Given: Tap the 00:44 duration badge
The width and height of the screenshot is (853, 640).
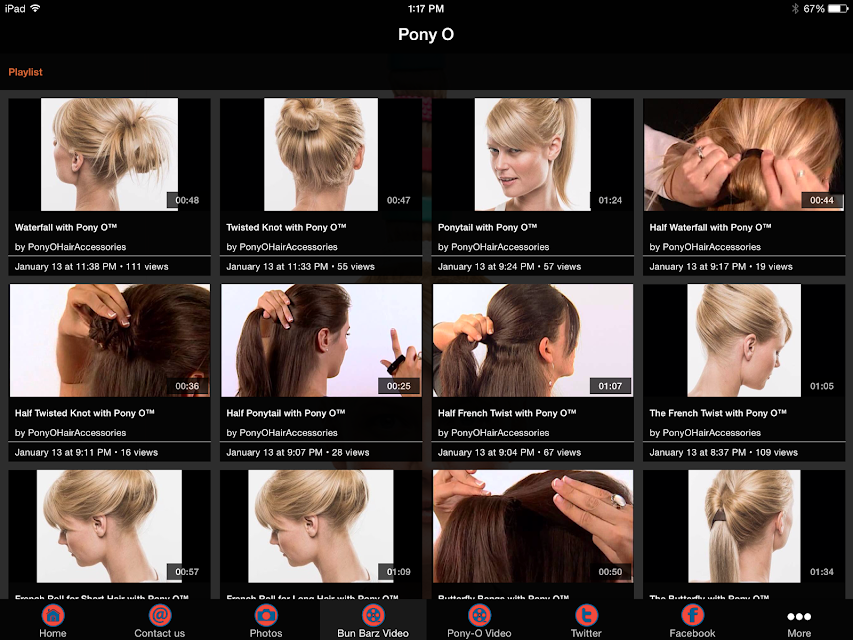Looking at the screenshot, I should tap(822, 200).
